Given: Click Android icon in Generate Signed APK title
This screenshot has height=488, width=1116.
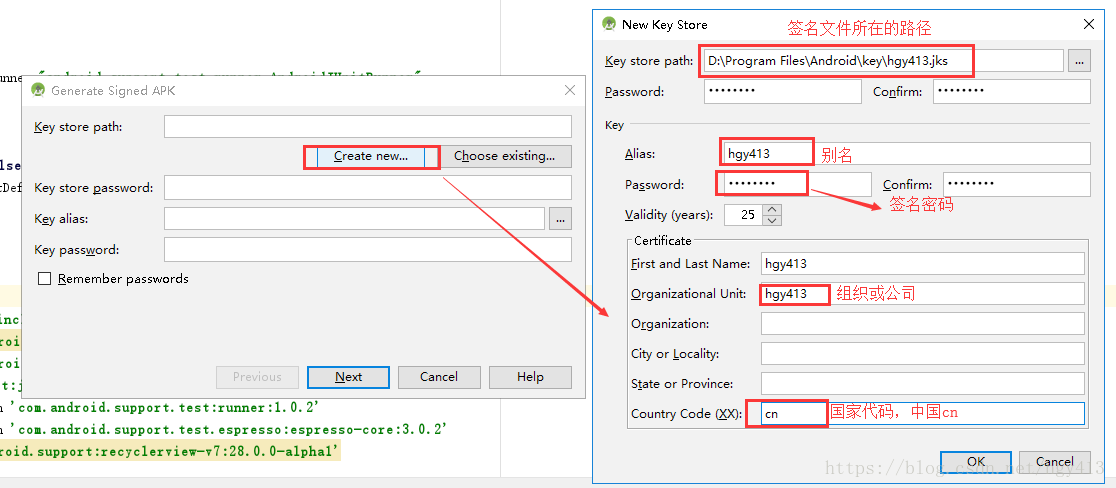Looking at the screenshot, I should click(37, 90).
